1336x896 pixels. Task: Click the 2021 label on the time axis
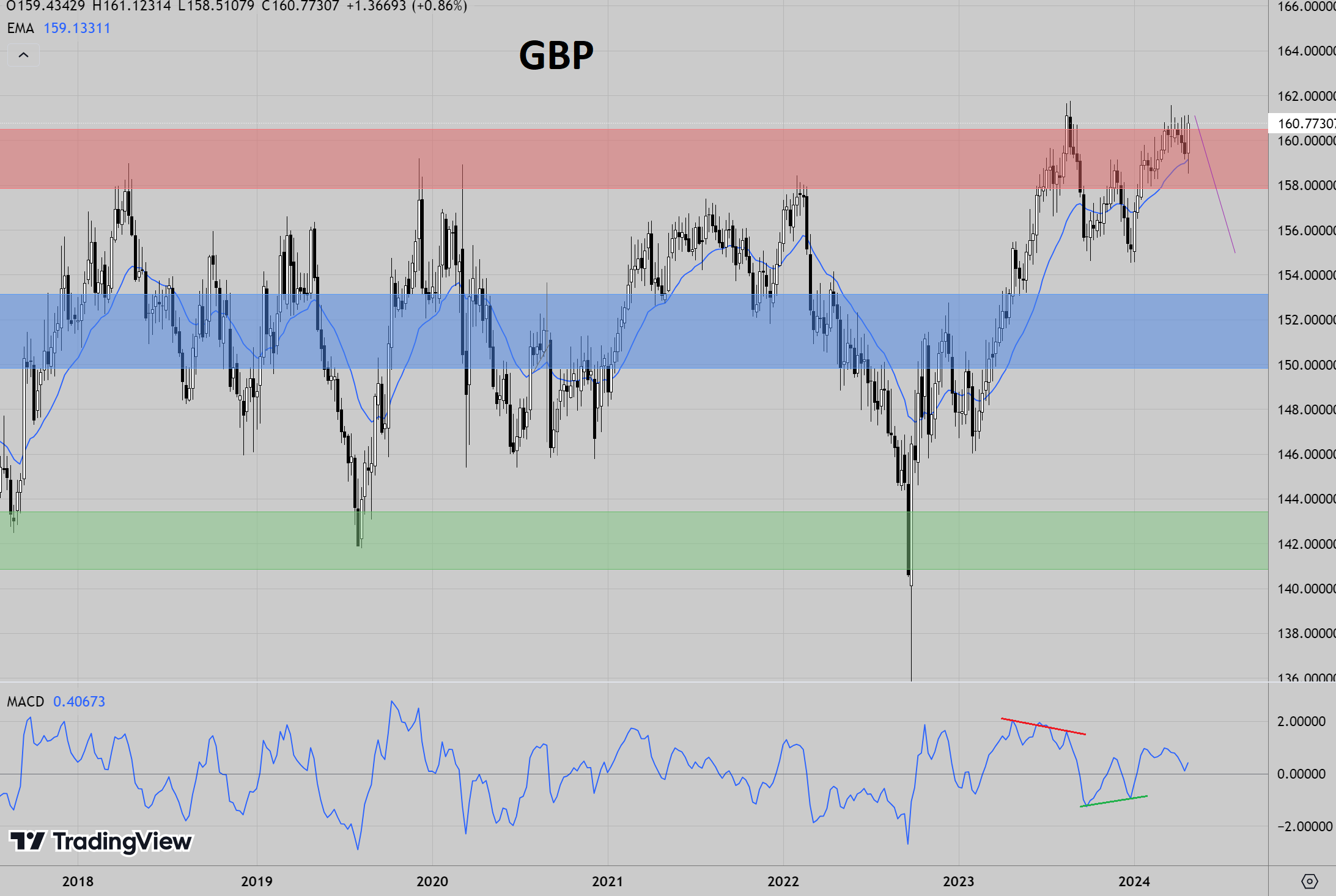pos(607,881)
